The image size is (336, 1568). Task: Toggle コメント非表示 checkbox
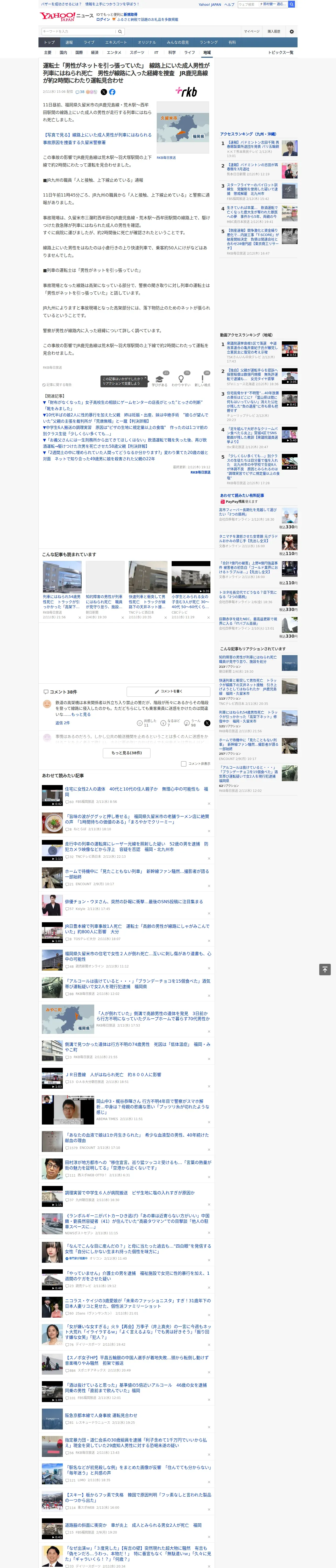pos(183,763)
